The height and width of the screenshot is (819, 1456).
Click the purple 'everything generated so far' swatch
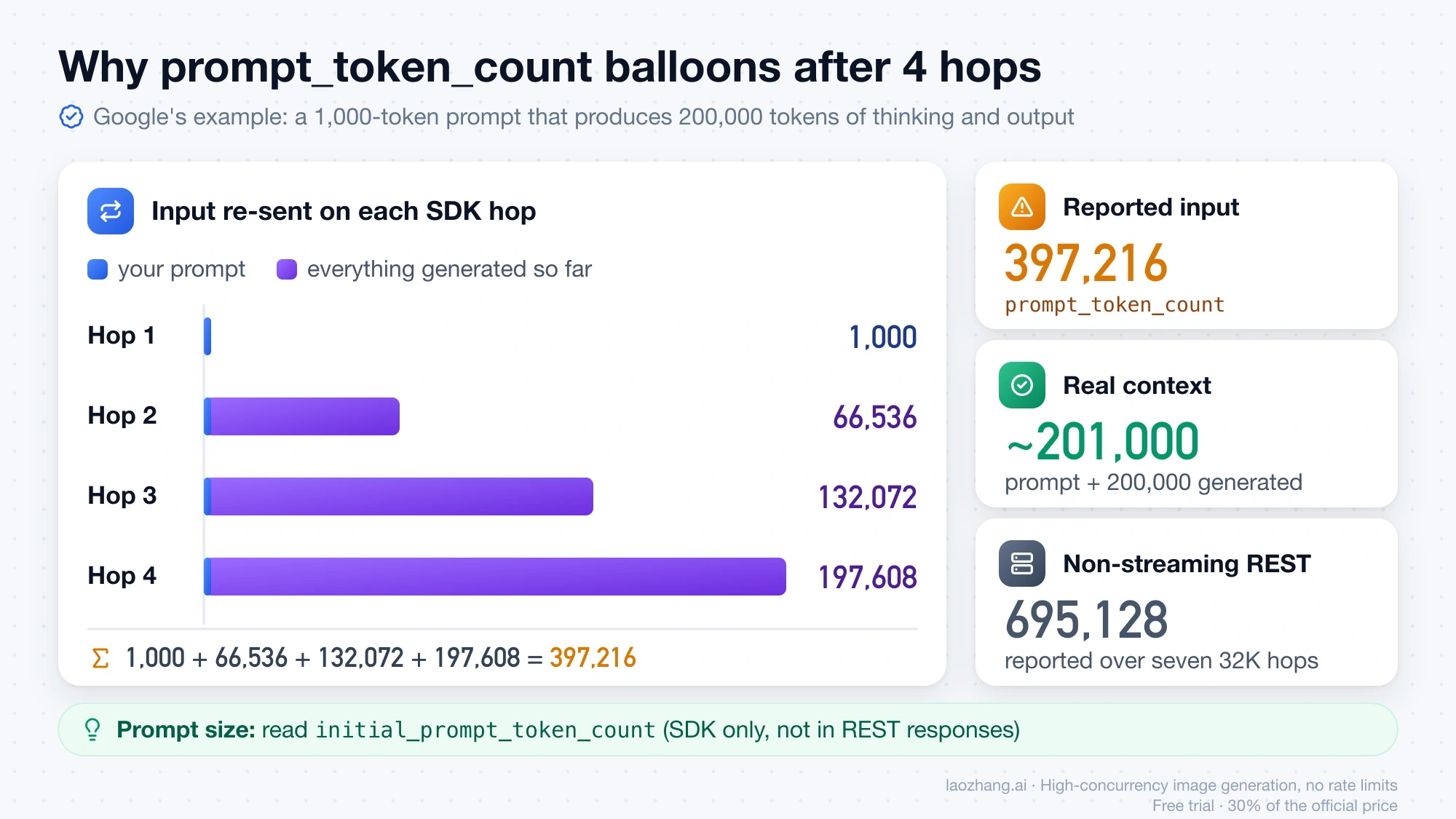point(287,269)
